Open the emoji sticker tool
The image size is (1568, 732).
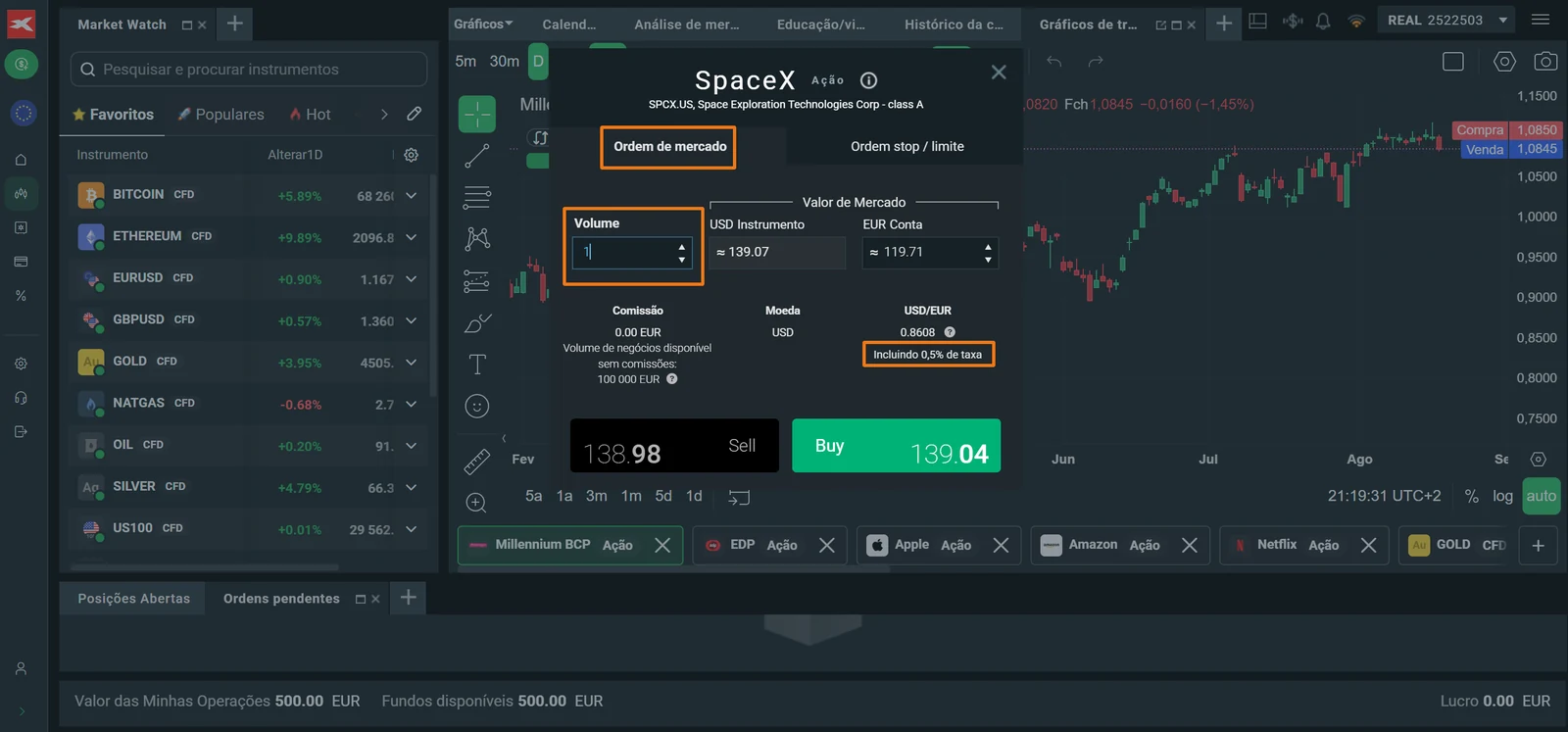click(x=477, y=406)
